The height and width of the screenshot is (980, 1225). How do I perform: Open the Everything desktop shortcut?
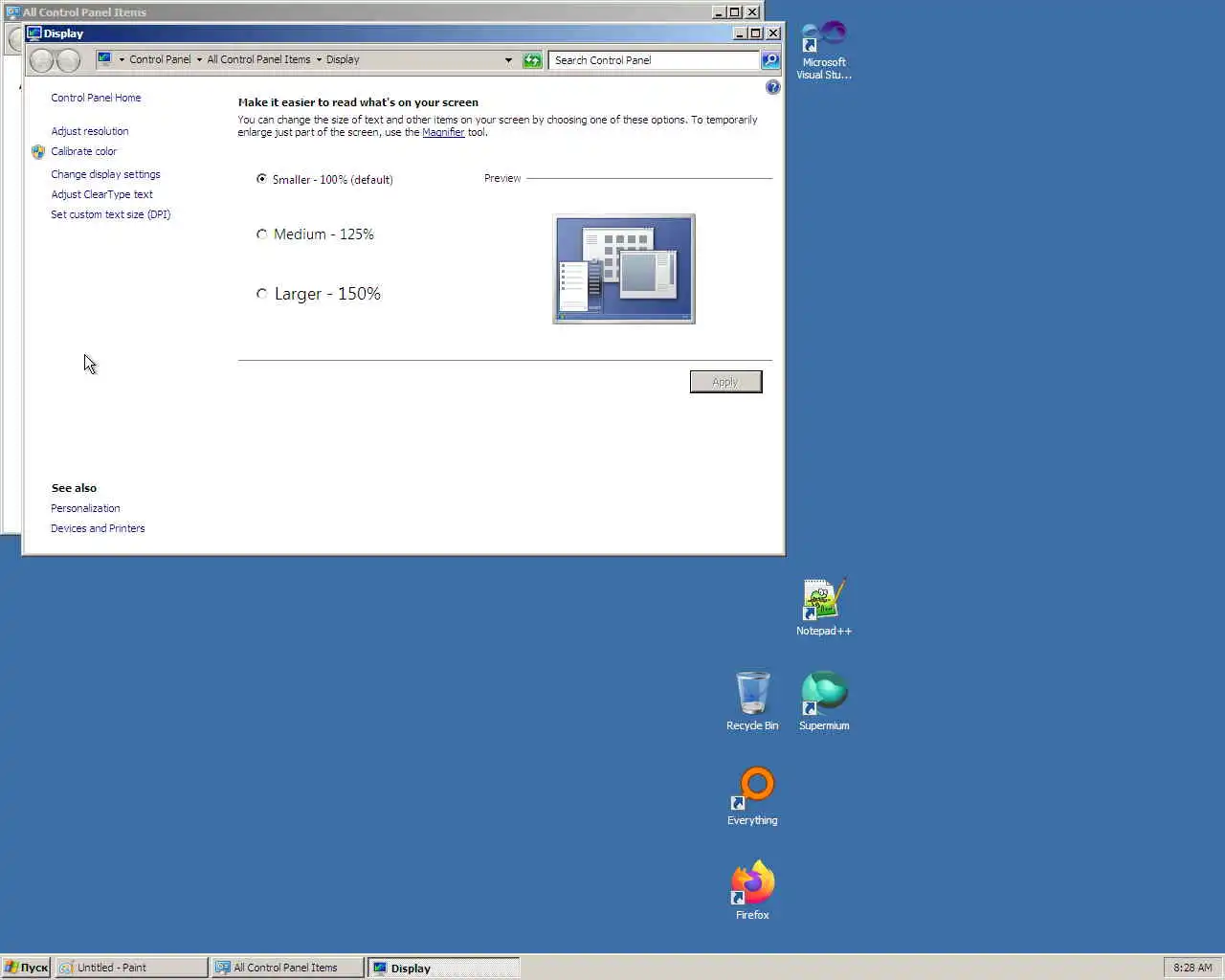point(752,796)
